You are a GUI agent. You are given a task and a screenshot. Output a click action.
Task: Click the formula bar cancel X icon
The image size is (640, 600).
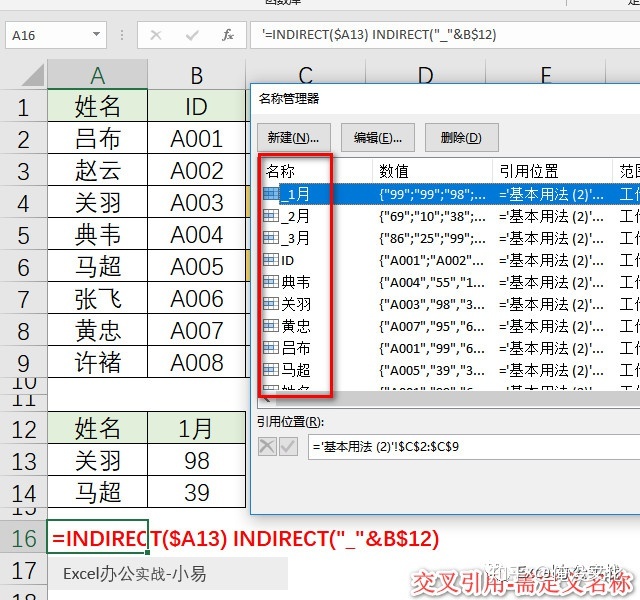[156, 35]
